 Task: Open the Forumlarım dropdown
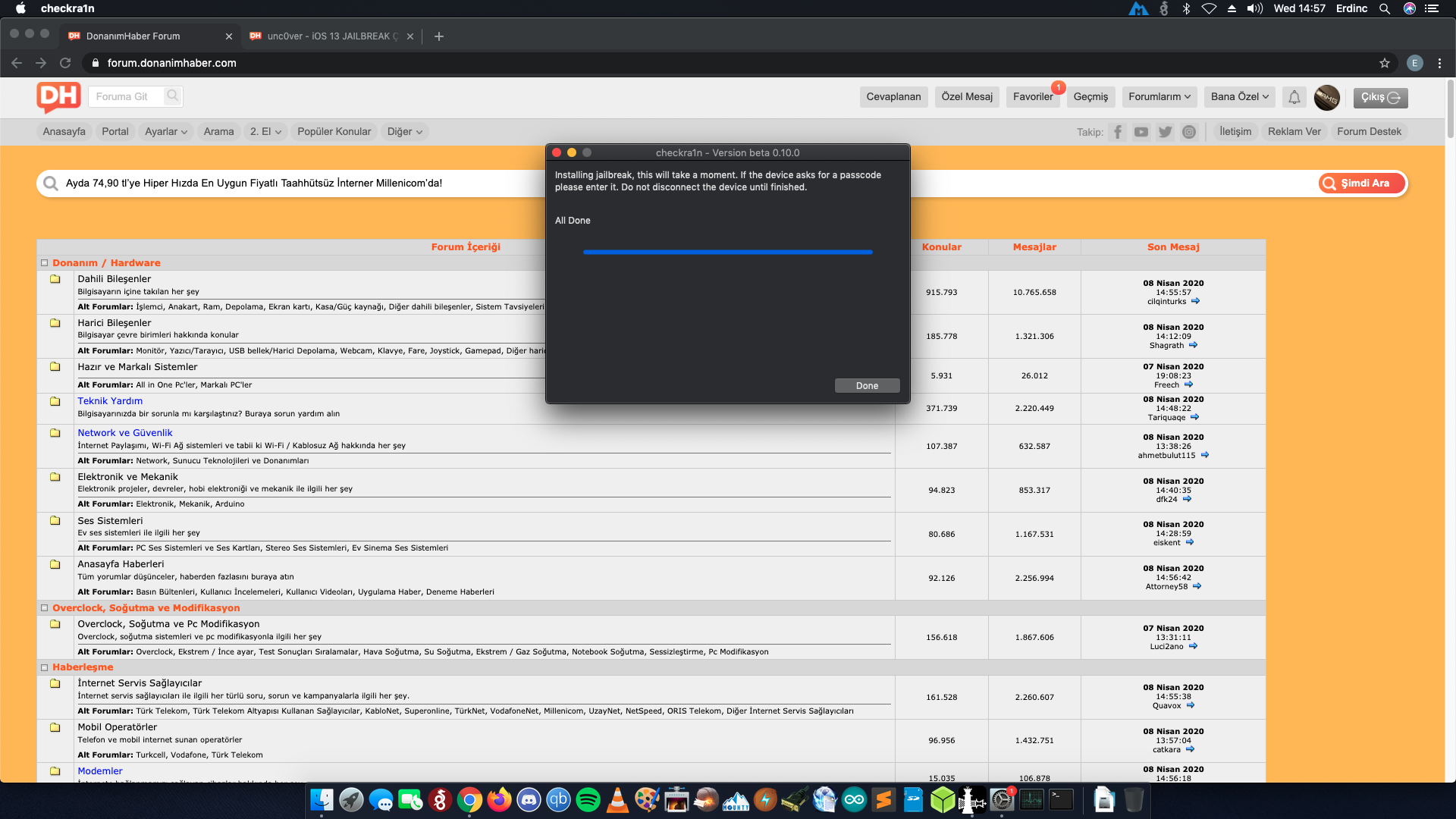pyautogui.click(x=1159, y=97)
